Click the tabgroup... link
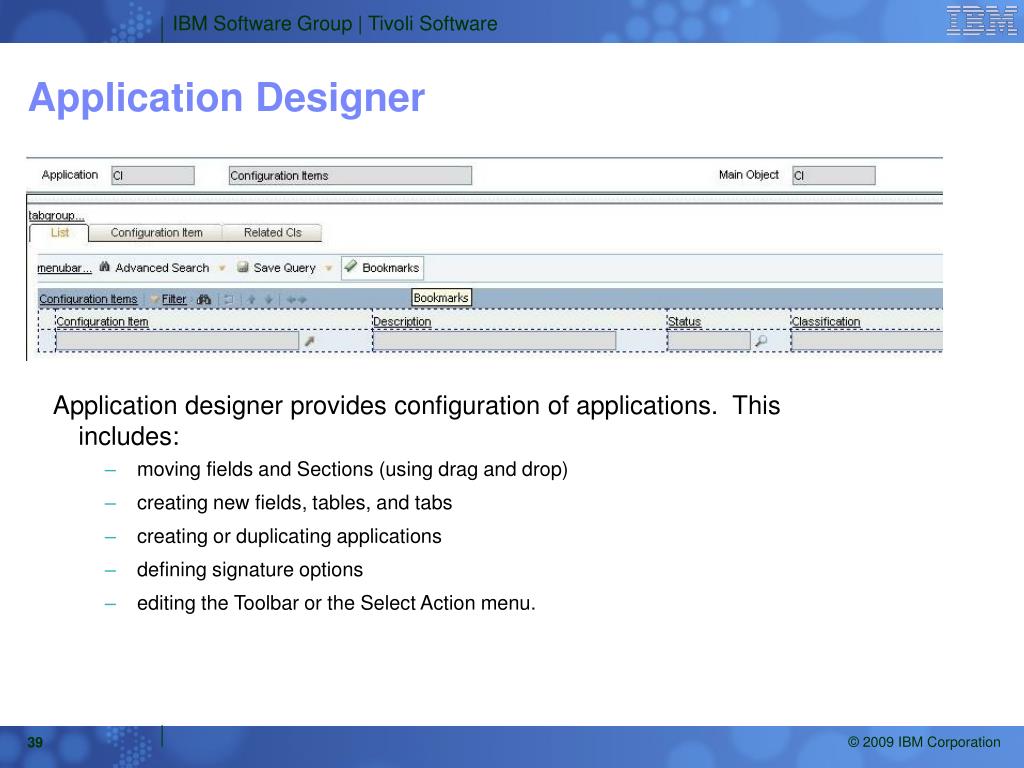The image size is (1024, 768). click(x=56, y=216)
